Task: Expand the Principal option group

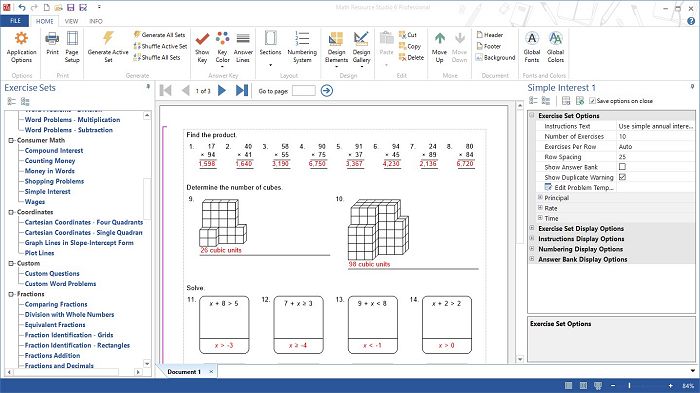Action: coord(540,197)
